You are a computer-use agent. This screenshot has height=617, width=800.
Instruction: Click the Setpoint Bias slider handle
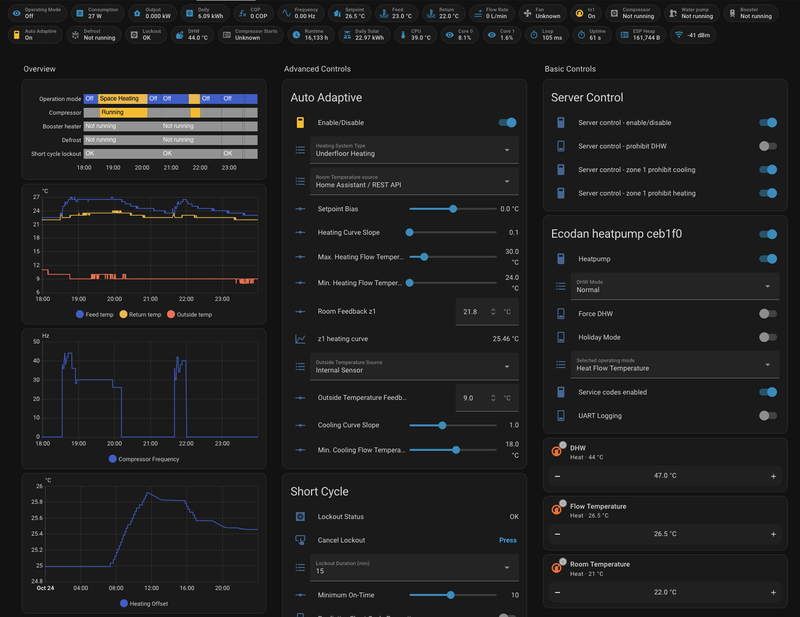(x=453, y=209)
